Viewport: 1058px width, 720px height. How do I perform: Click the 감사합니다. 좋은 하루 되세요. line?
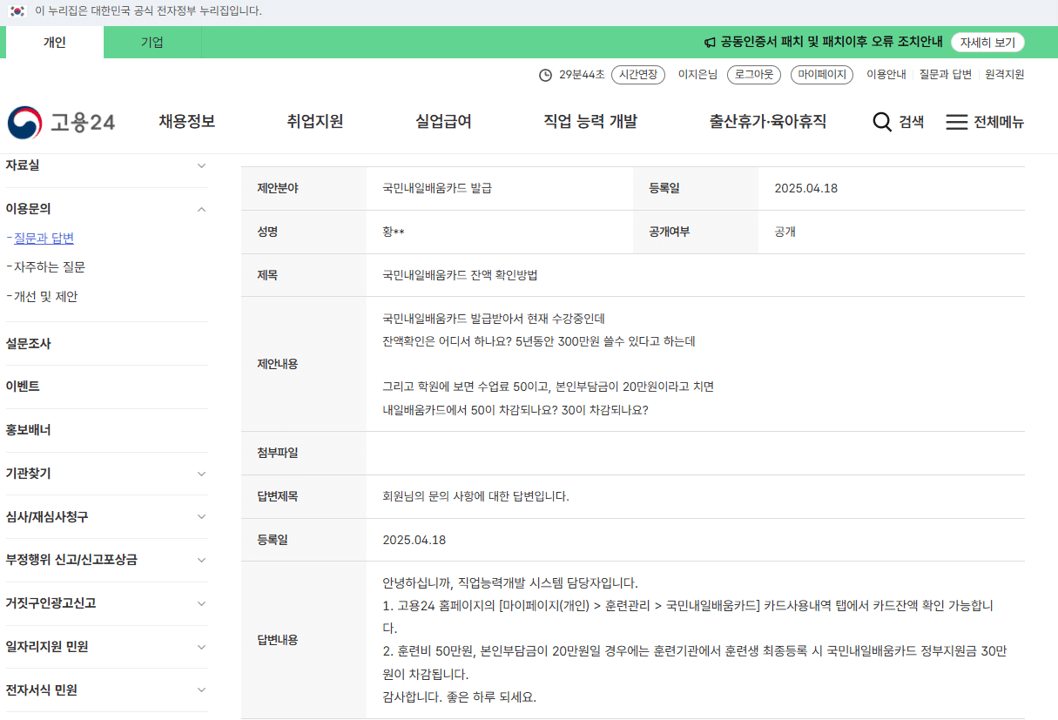460,697
